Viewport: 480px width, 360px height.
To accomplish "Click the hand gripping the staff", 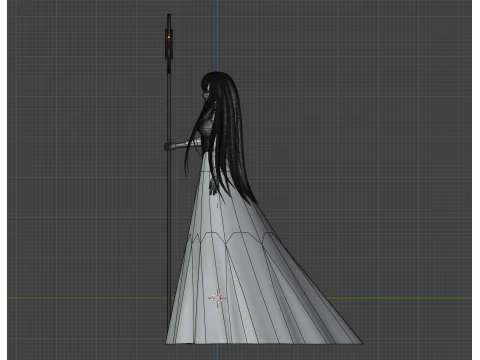I will [x=168, y=147].
